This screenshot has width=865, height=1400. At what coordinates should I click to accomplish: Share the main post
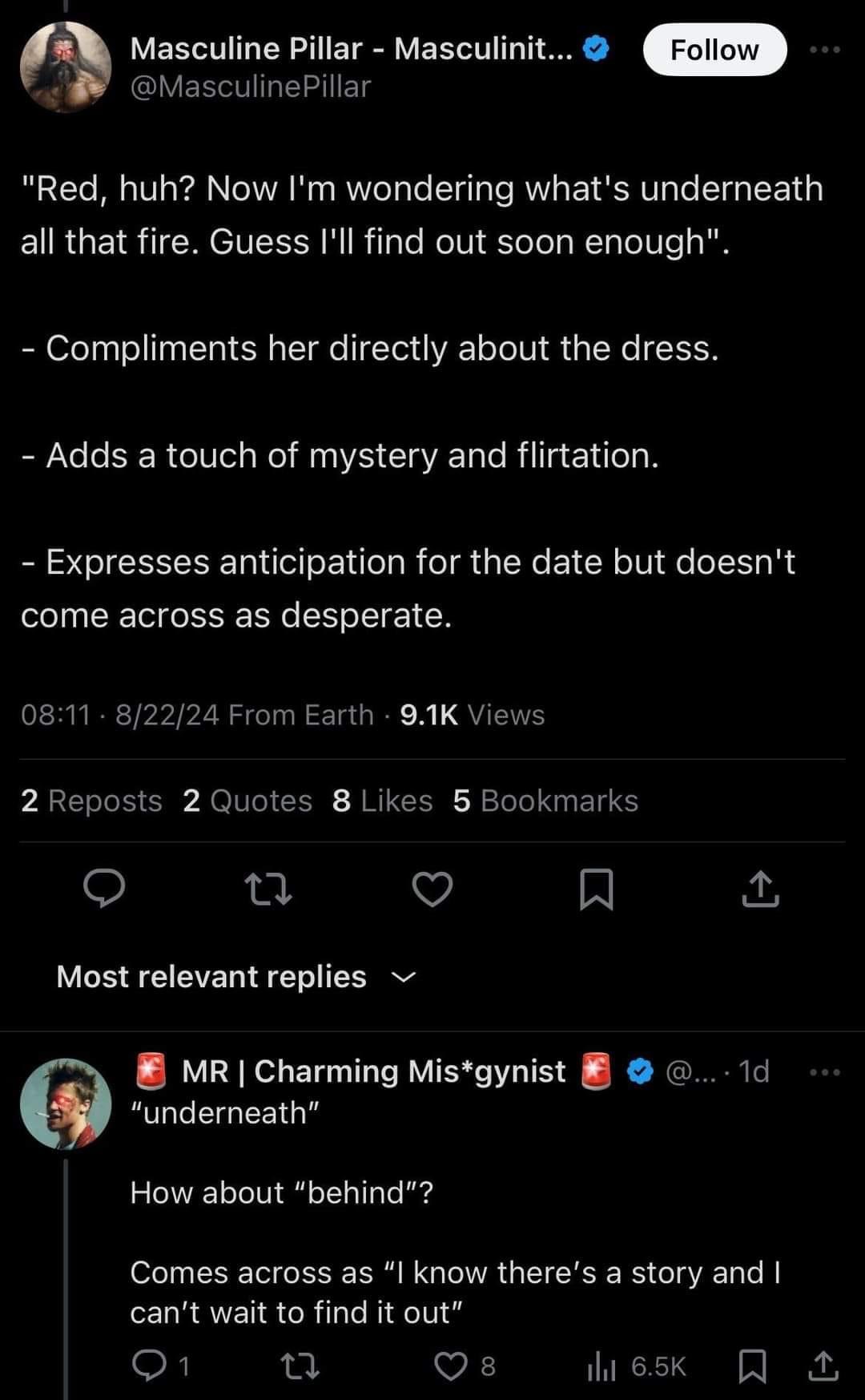(x=760, y=889)
